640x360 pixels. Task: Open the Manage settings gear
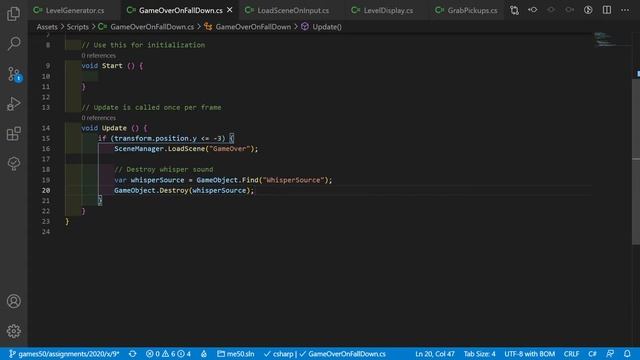click(x=13, y=331)
